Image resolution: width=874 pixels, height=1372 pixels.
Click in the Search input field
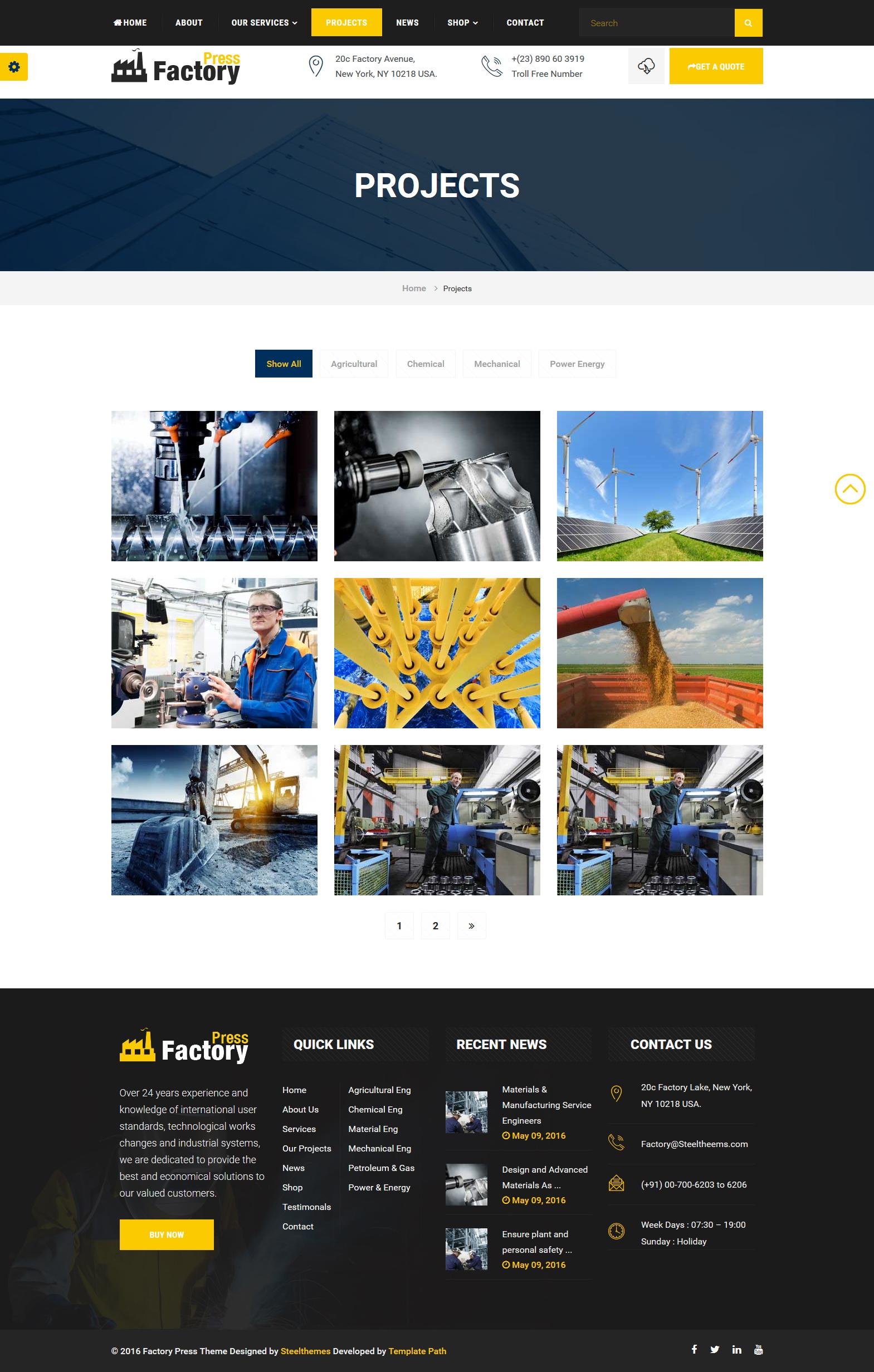coord(657,23)
